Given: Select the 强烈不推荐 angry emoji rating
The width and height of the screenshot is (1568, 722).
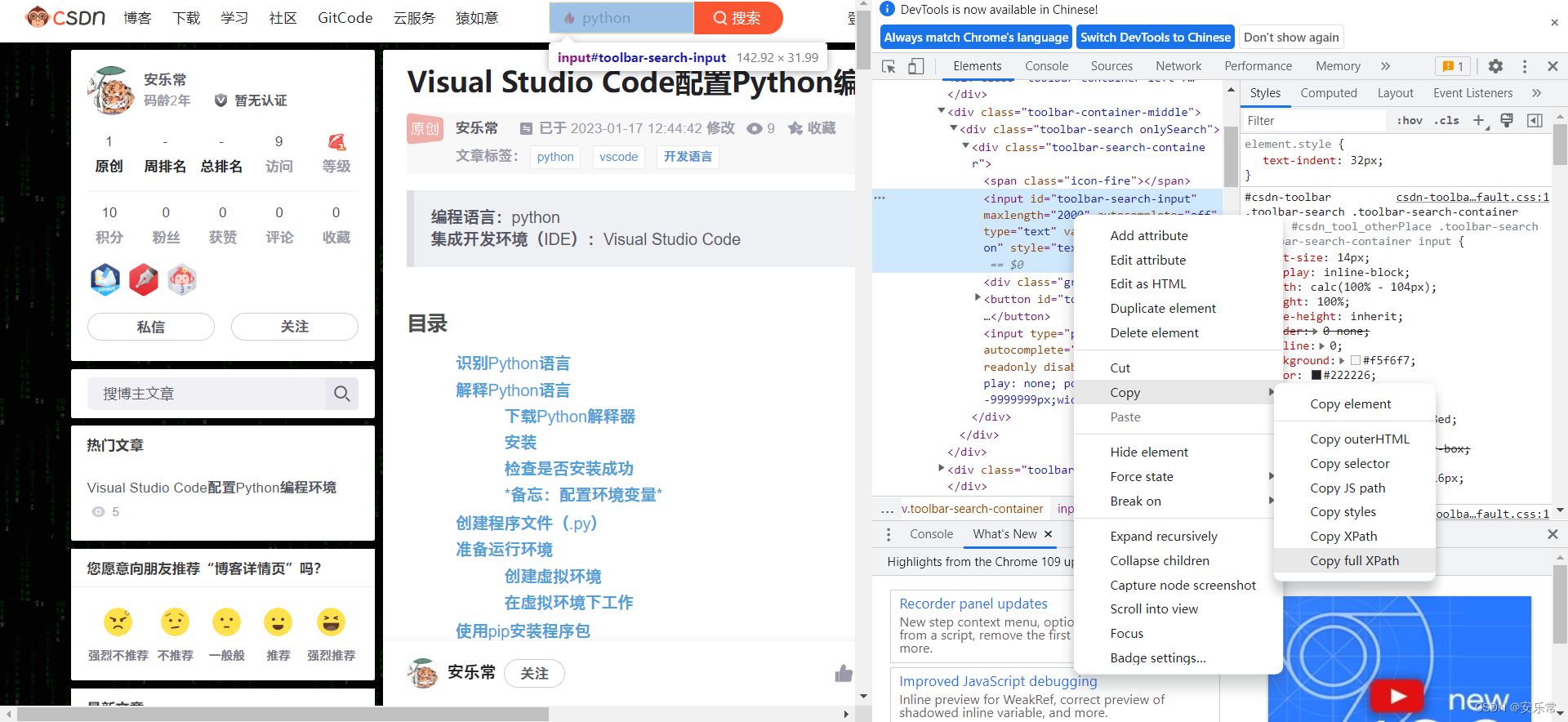Looking at the screenshot, I should coord(118,622).
